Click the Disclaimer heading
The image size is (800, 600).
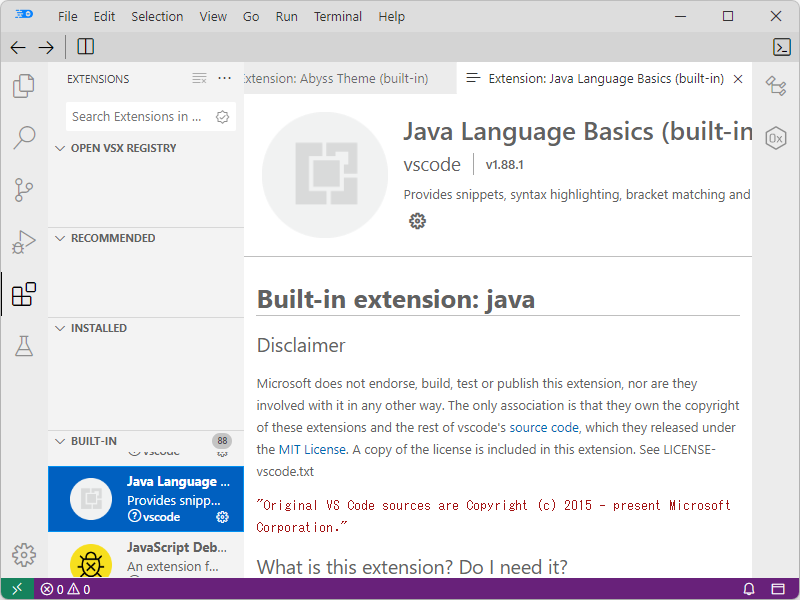click(301, 345)
